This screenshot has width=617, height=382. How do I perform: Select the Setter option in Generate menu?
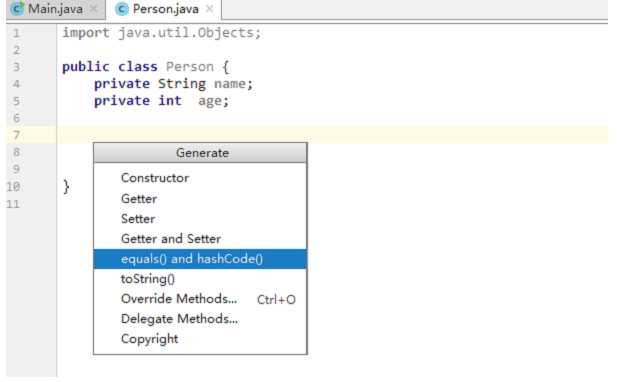(200, 219)
